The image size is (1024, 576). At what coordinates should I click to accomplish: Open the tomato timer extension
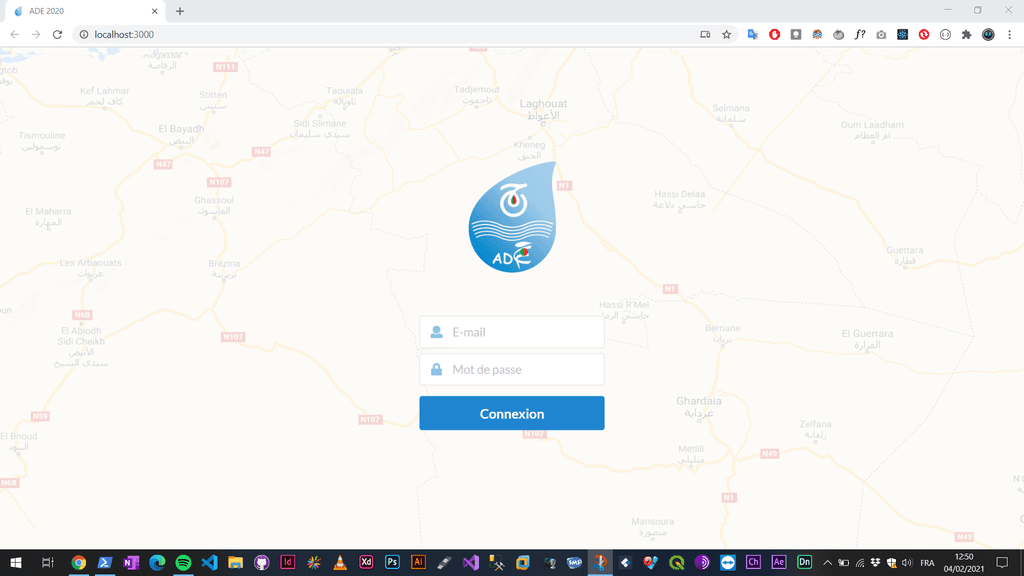(839, 35)
